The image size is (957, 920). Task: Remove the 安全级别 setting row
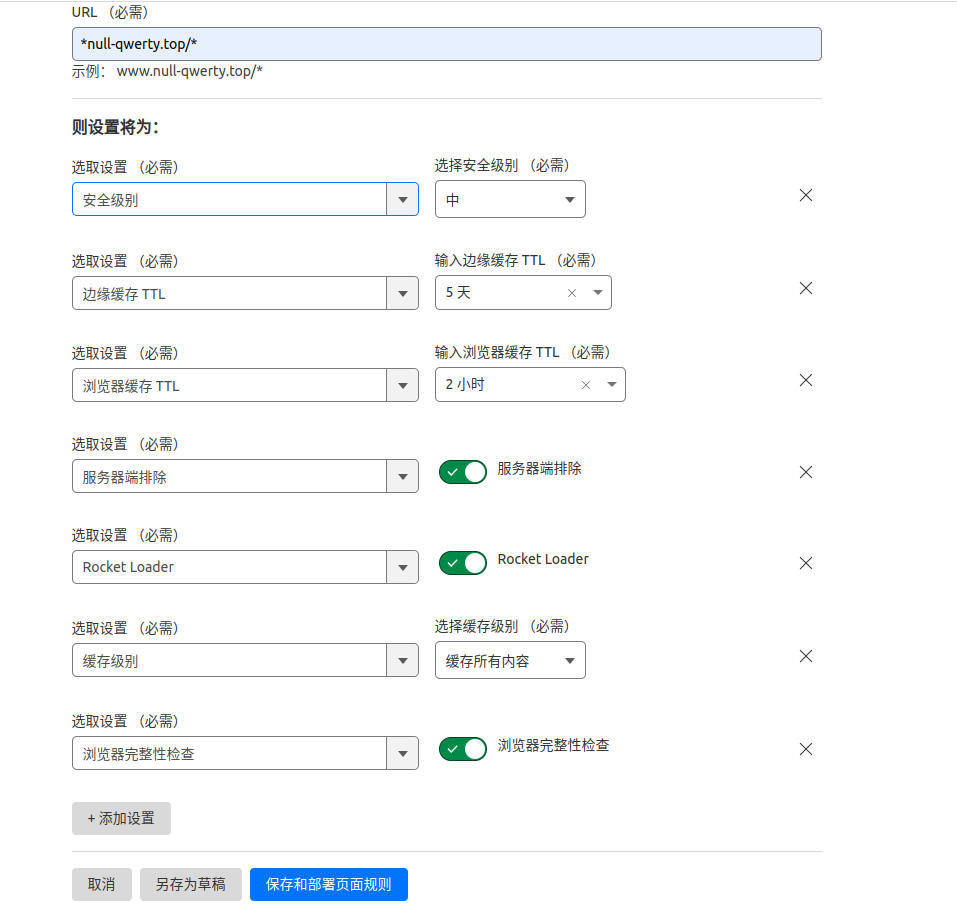[805, 195]
